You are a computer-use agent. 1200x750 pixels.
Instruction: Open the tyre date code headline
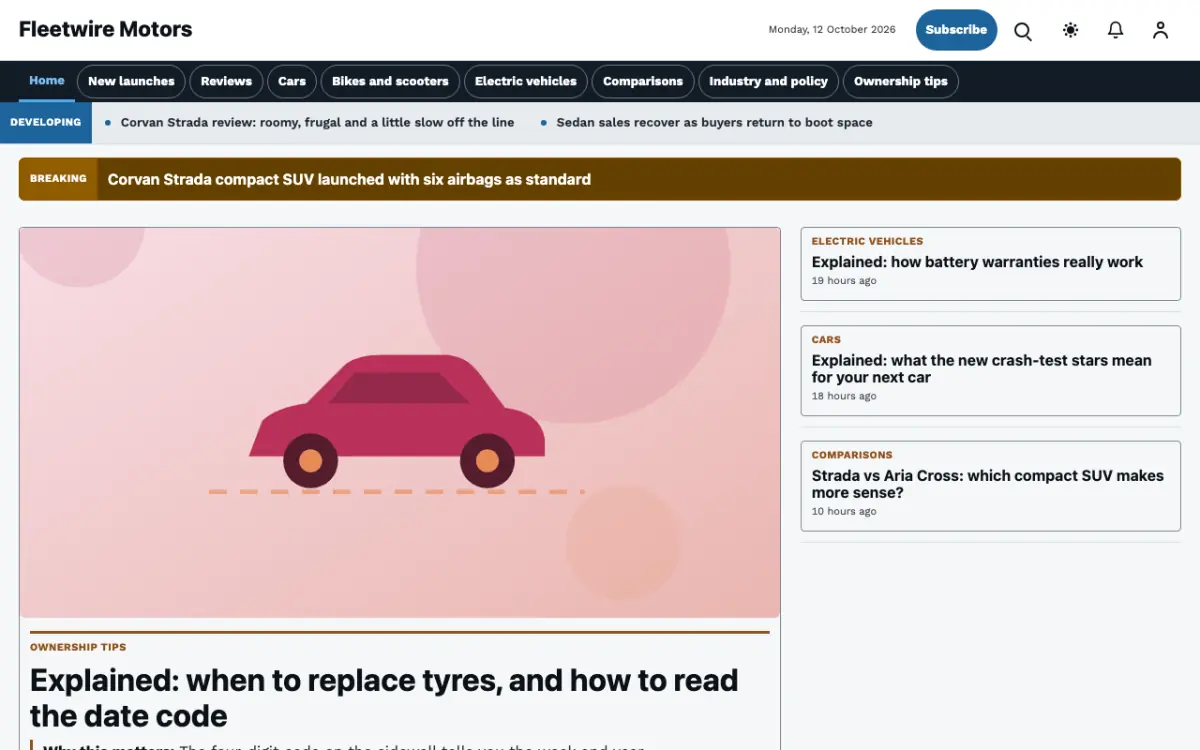point(384,698)
